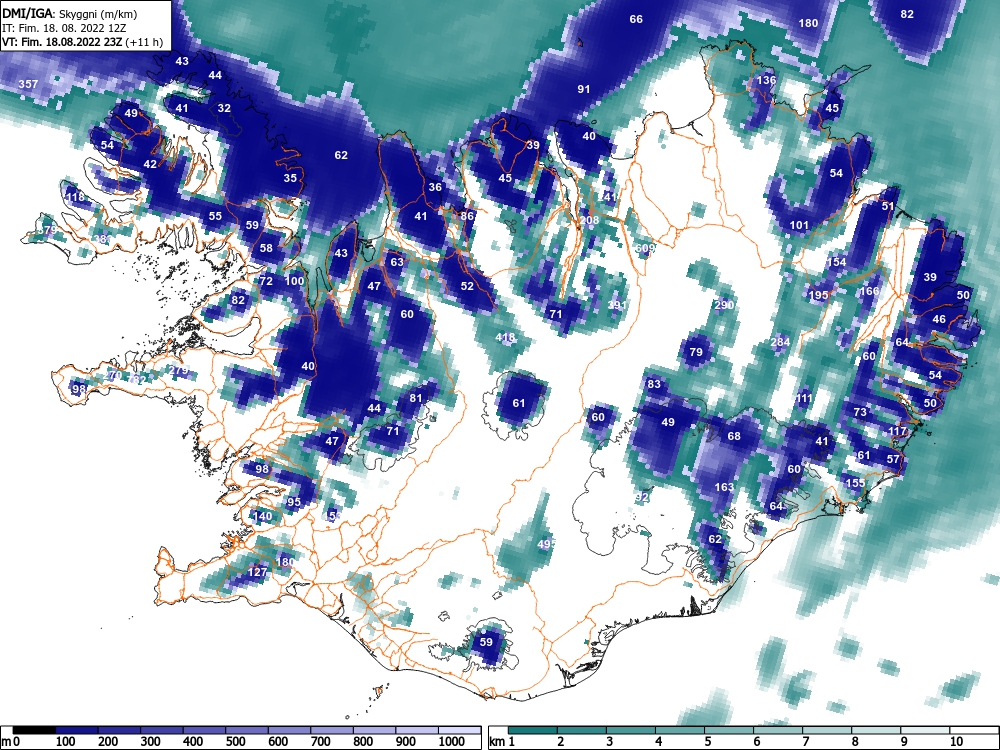Click the 'km 1' label on the kilometre legend
The width and height of the screenshot is (1000, 750).
[x=503, y=742]
